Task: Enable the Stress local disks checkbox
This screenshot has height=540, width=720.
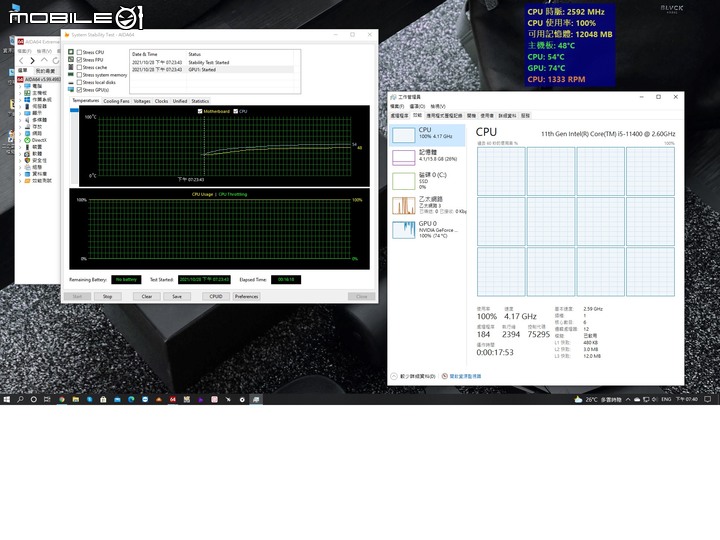Action: (79, 82)
